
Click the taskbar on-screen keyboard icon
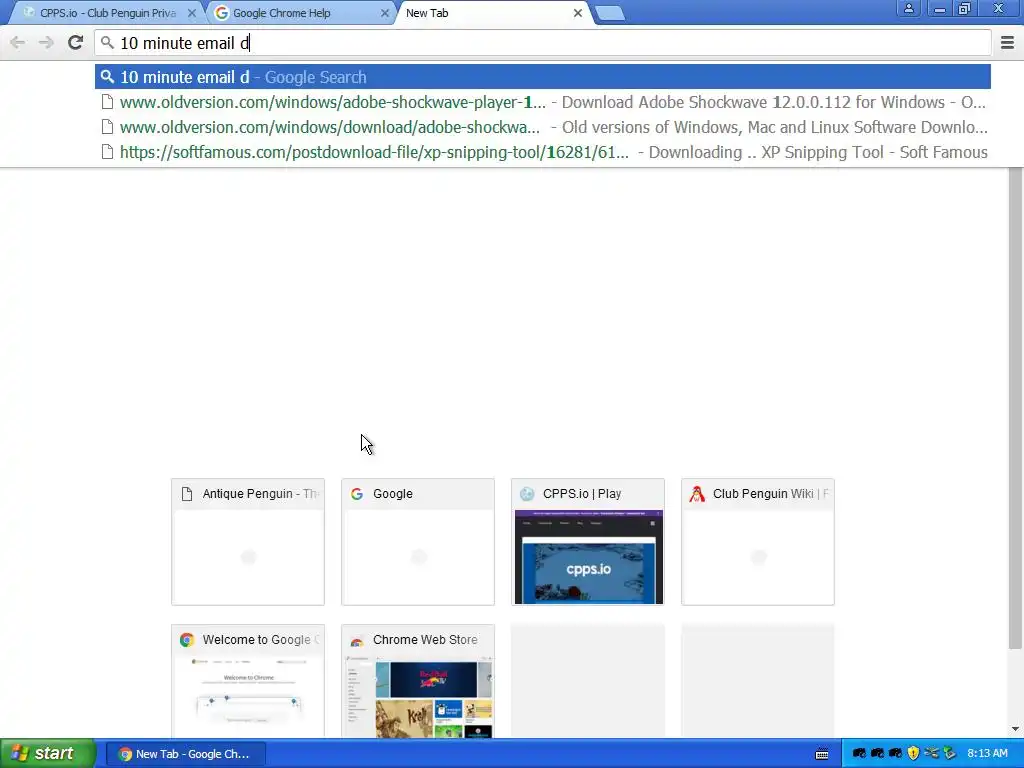(822, 754)
